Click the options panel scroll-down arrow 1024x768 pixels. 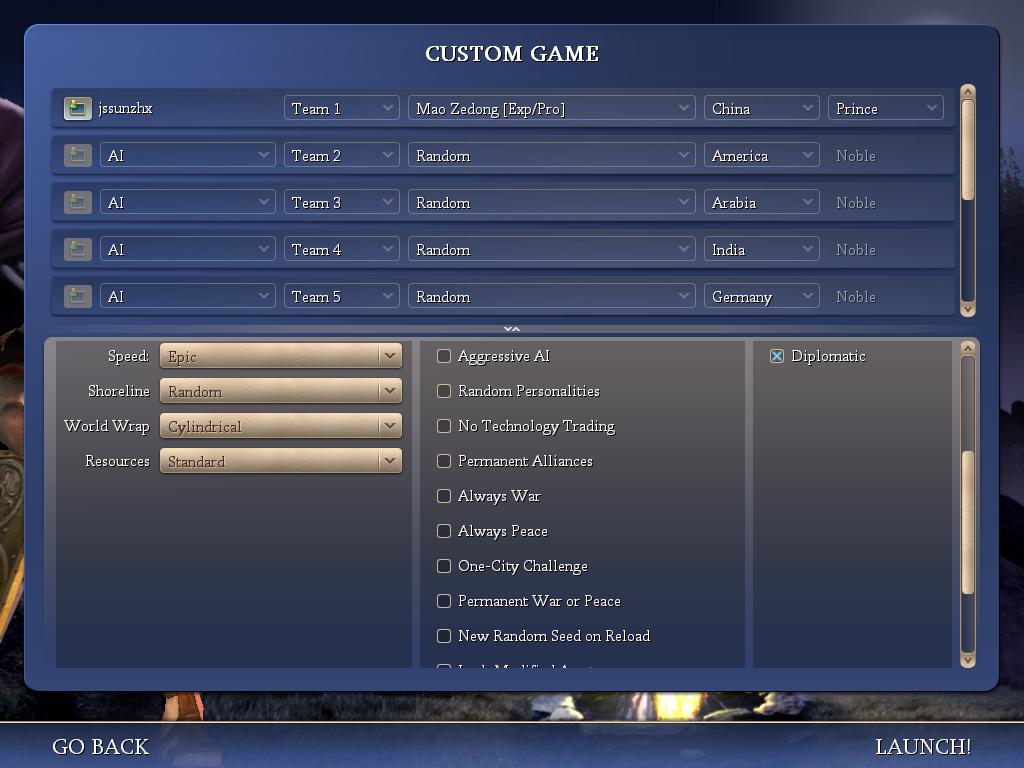click(968, 660)
